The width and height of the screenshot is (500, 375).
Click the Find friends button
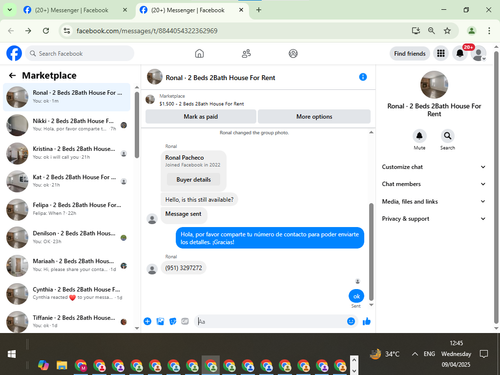pyautogui.click(x=410, y=53)
